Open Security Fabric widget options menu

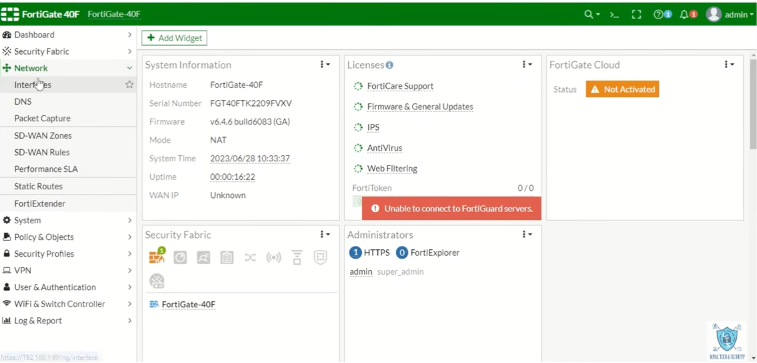click(x=325, y=235)
